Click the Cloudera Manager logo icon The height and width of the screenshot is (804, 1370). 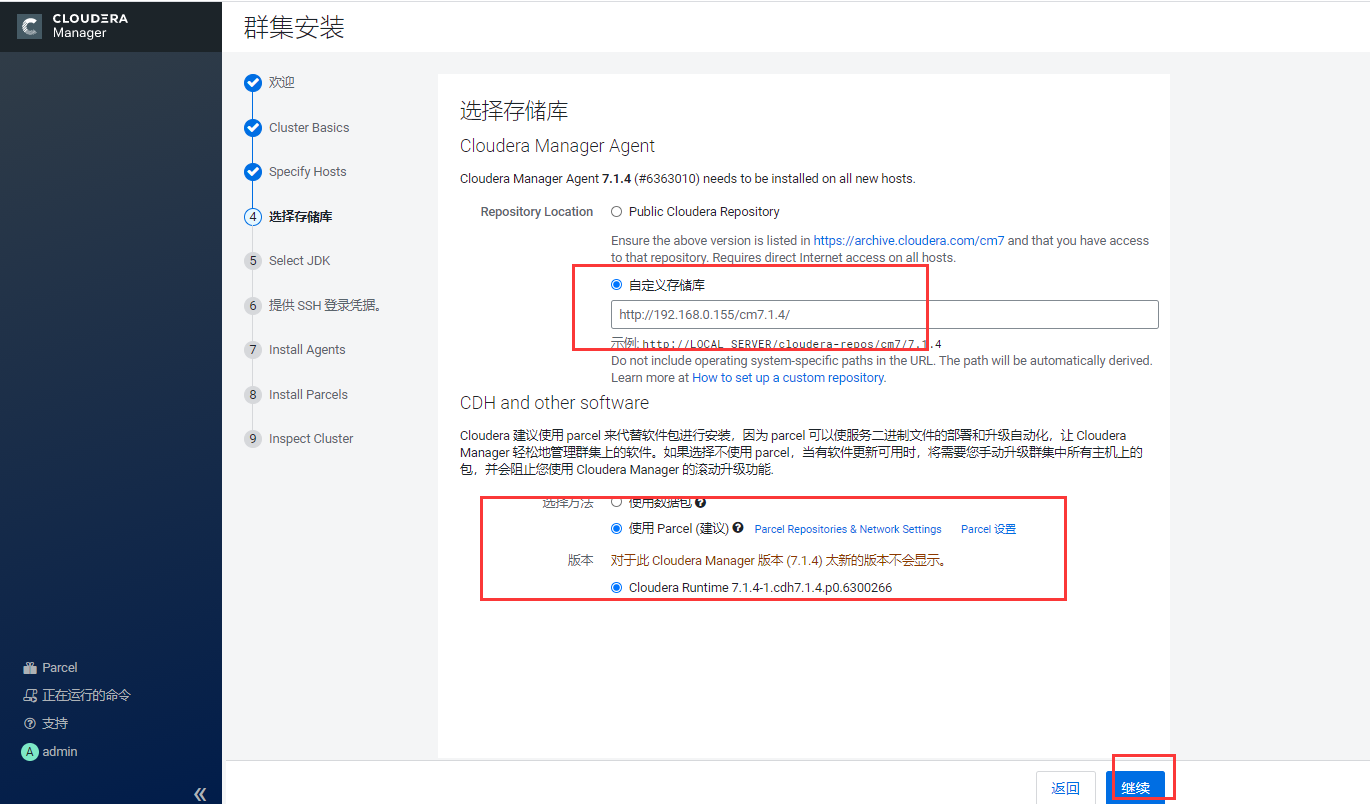[29, 26]
